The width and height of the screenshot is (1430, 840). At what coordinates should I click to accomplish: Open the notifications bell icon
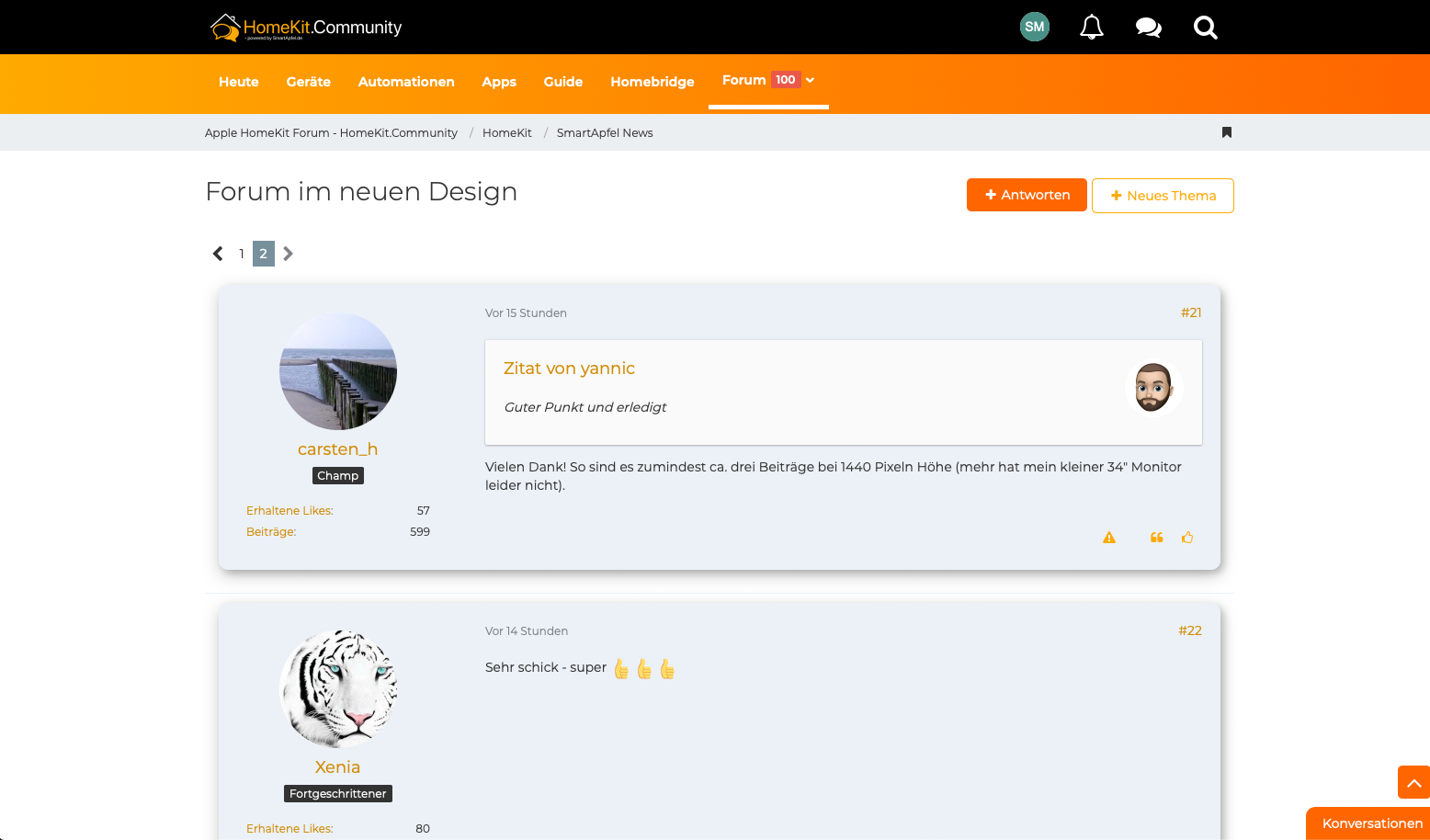[x=1091, y=28]
